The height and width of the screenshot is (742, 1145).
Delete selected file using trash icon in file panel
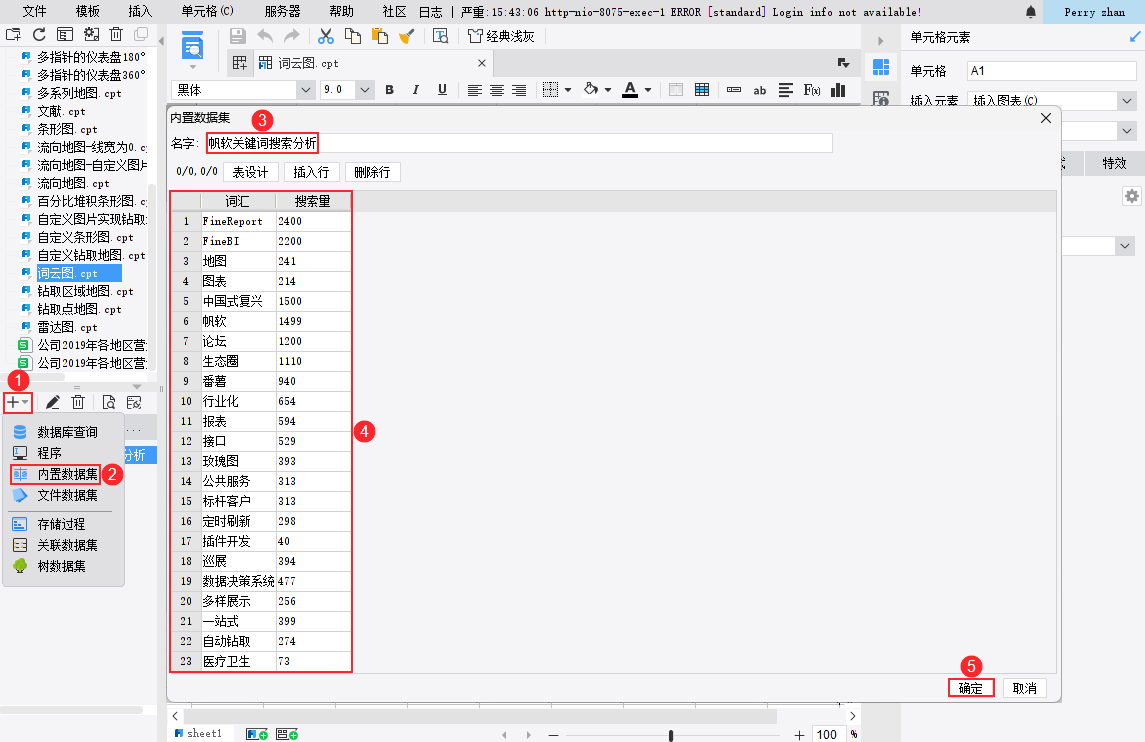(116, 34)
